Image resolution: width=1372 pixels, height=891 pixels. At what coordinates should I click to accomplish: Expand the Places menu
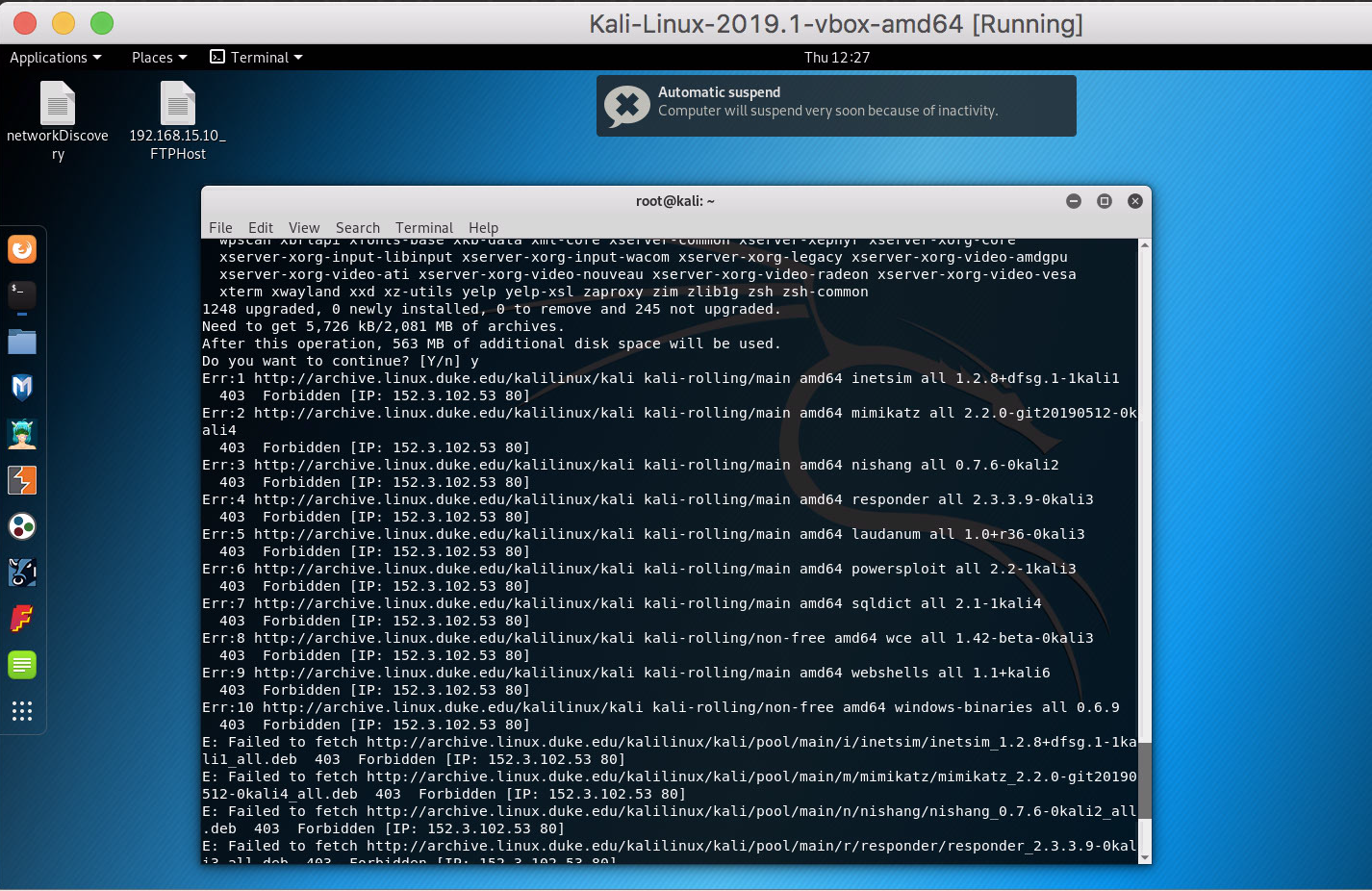pyautogui.click(x=158, y=57)
